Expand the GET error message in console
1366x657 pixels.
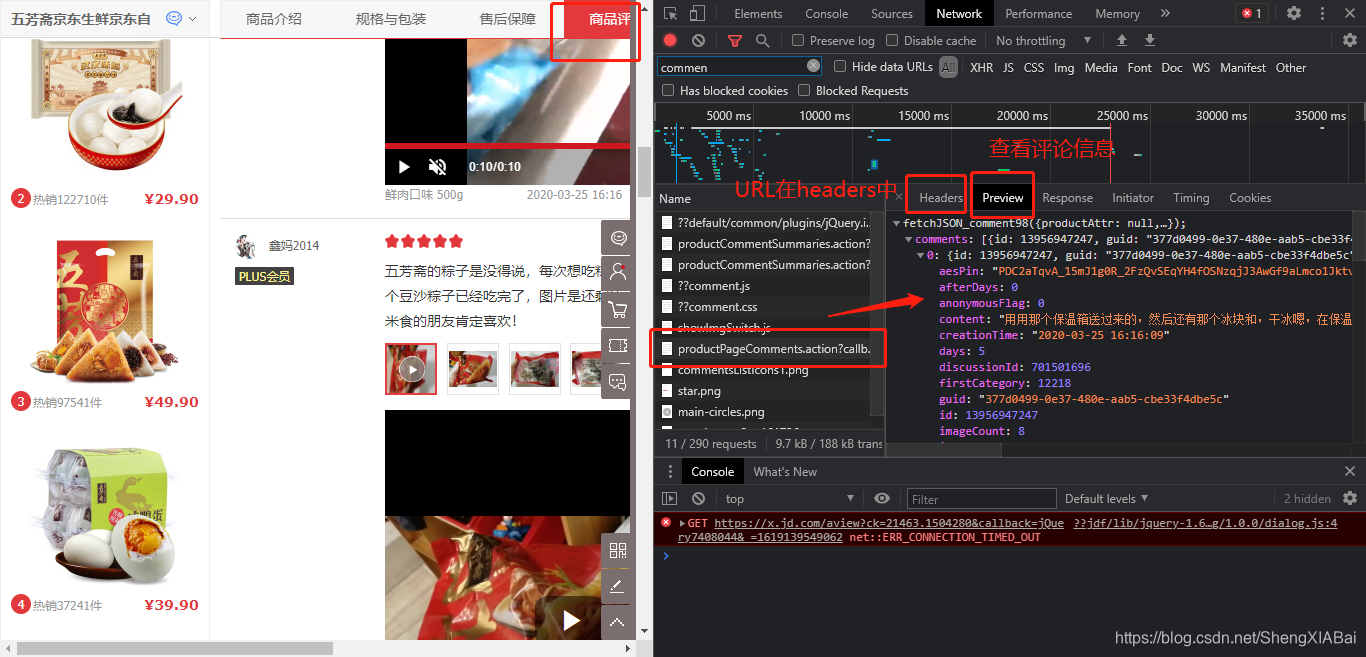tap(682, 523)
